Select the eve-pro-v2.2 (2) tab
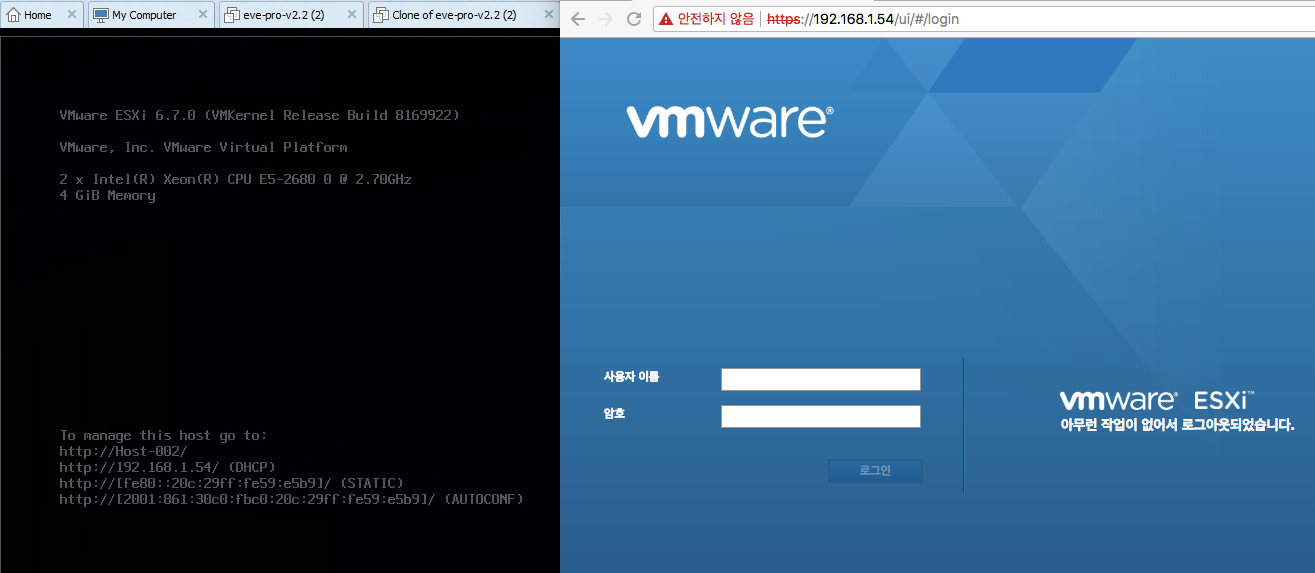The height and width of the screenshot is (573, 1315). (291, 15)
